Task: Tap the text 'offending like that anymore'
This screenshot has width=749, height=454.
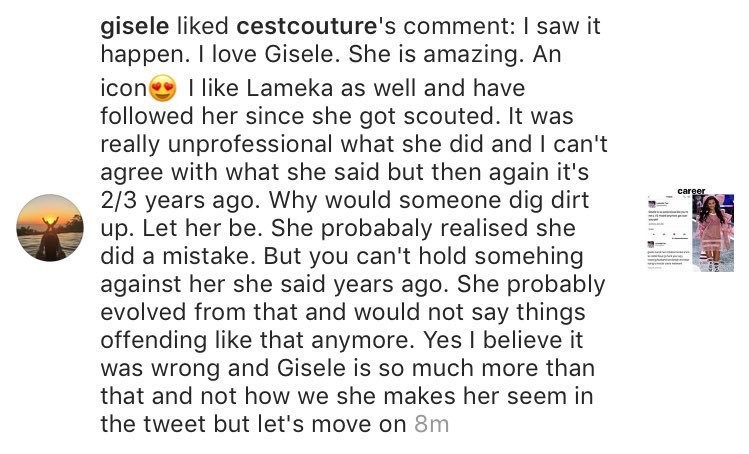Action: click(x=257, y=340)
